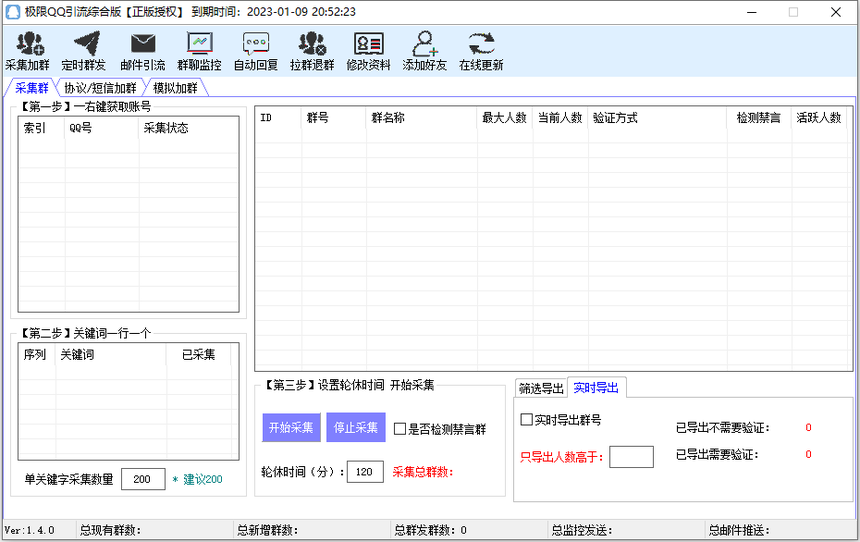Image resolution: width=860 pixels, height=542 pixels.
Task: Click the 停止采集 button
Action: click(355, 427)
